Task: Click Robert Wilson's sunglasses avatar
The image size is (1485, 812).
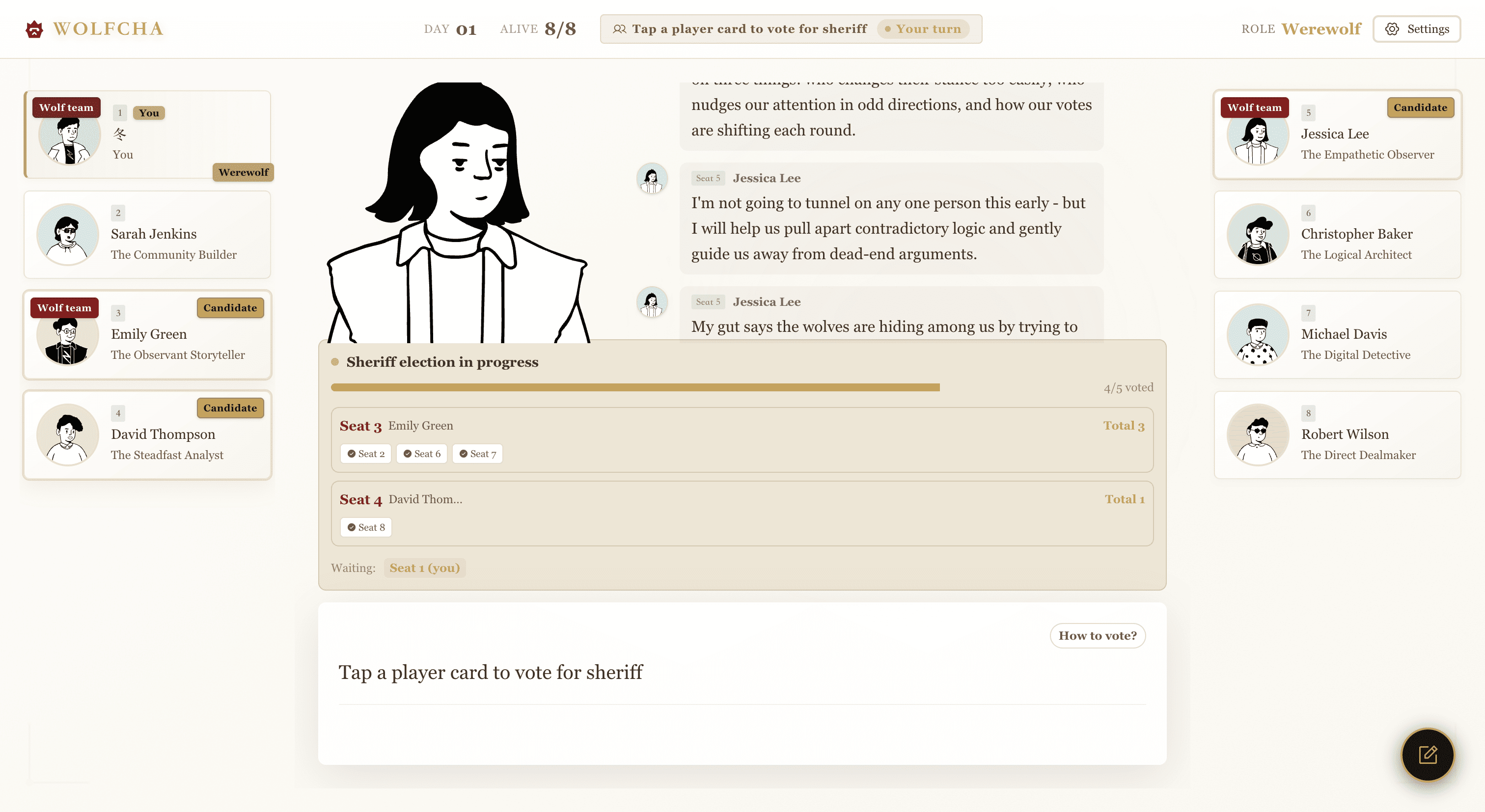Action: point(1257,434)
